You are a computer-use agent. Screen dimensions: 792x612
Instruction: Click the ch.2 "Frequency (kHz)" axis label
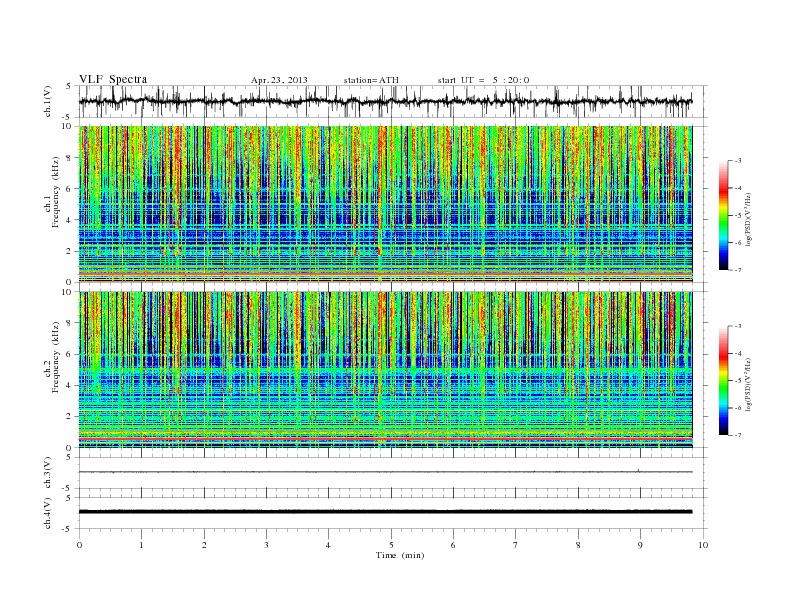(x=56, y=357)
